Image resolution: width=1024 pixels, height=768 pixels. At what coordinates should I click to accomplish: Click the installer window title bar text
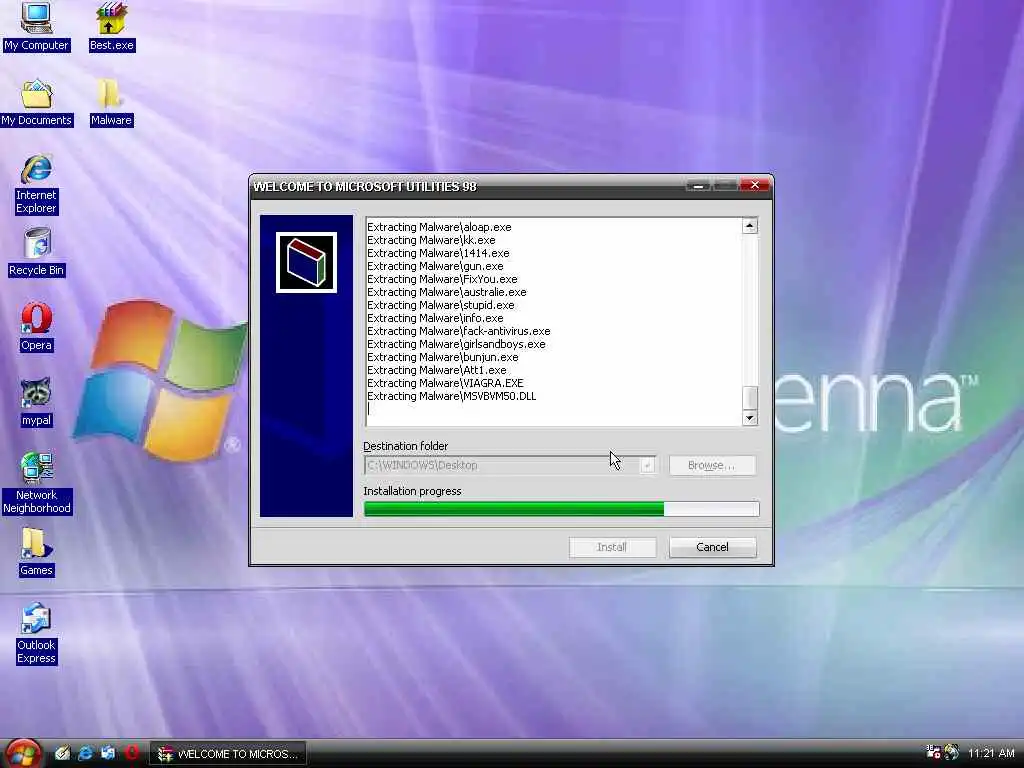click(365, 187)
